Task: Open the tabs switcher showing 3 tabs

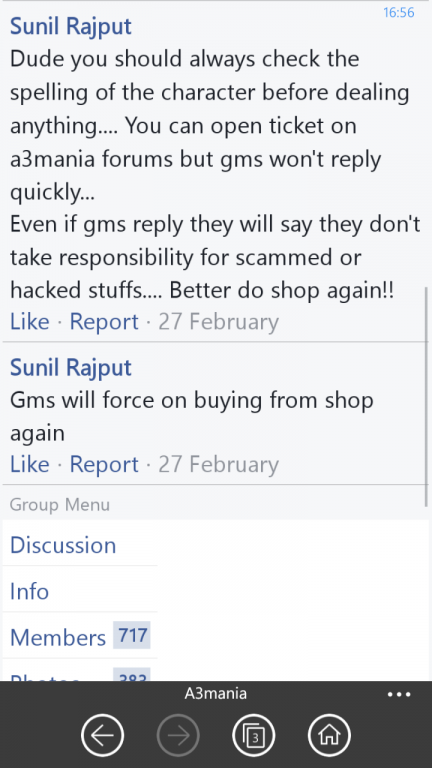Action: point(254,735)
